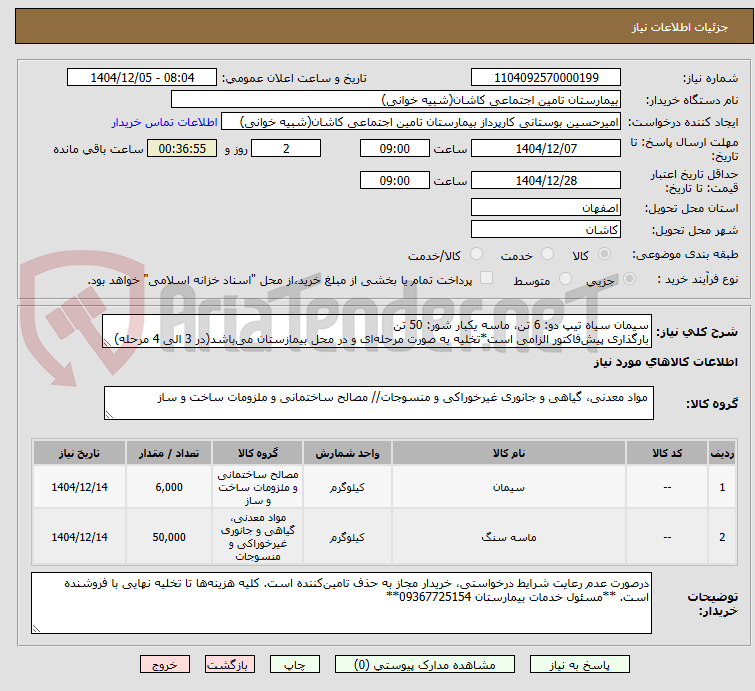Image resolution: width=755 pixels, height=691 pixels.
Task: Click the general need description text box
Action: coord(377,331)
